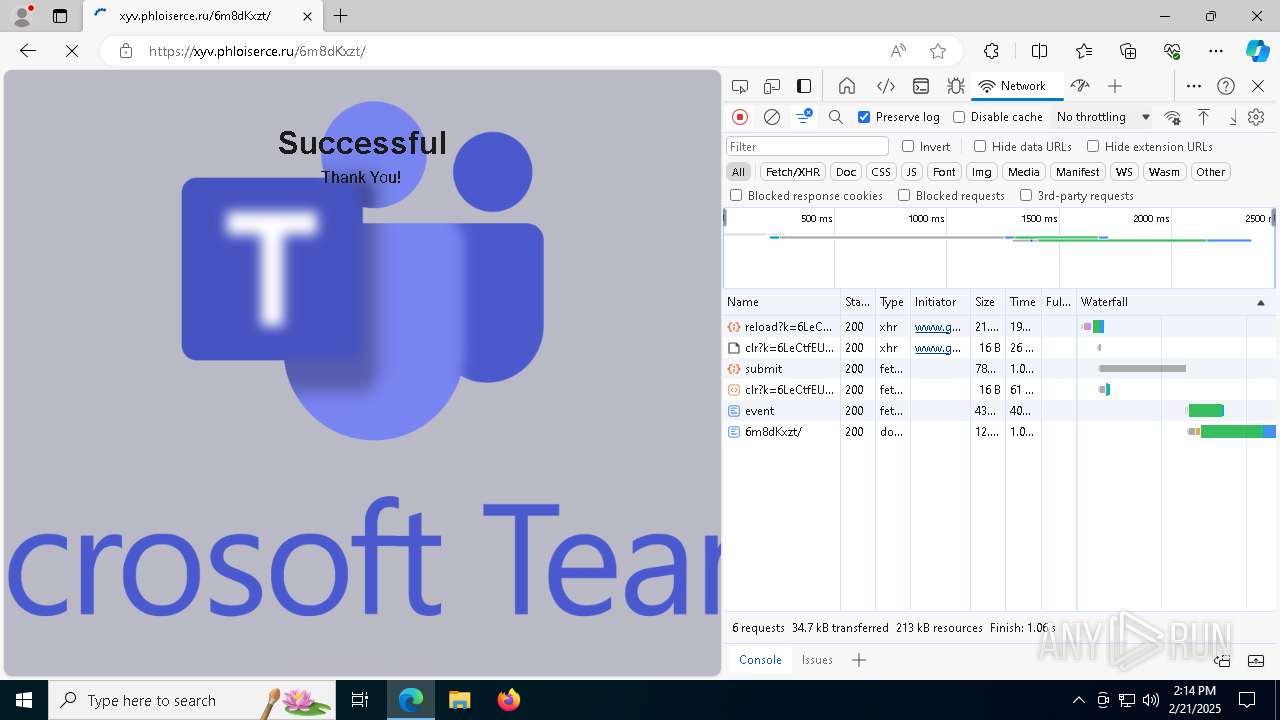
Task: Go back to the previous page
Action: (28, 51)
